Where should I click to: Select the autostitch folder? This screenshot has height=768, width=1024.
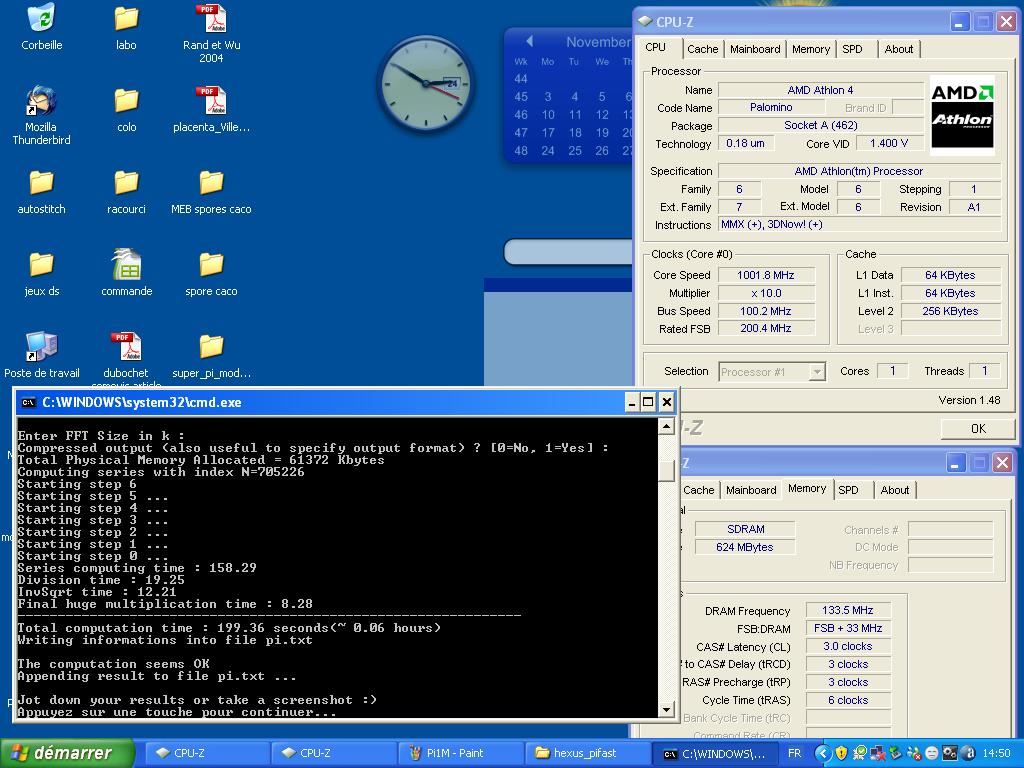coord(41,183)
